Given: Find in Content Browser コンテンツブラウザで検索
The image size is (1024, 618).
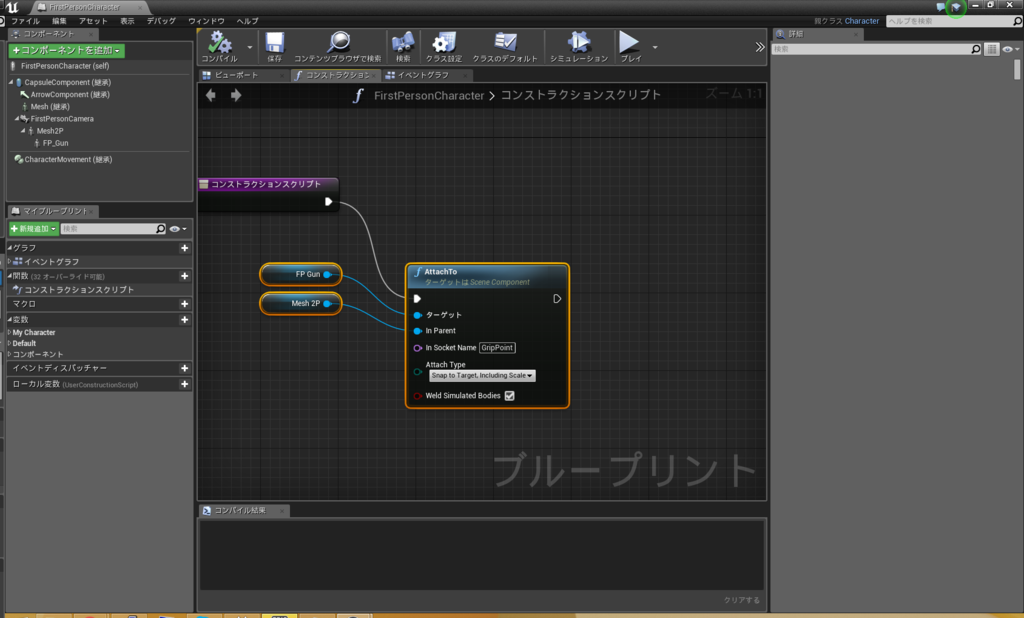Looking at the screenshot, I should [338, 46].
